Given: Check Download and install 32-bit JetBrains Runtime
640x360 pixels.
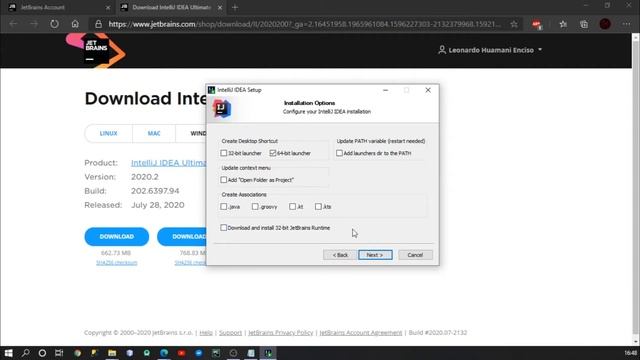Looking at the screenshot, I should pyautogui.click(x=223, y=228).
